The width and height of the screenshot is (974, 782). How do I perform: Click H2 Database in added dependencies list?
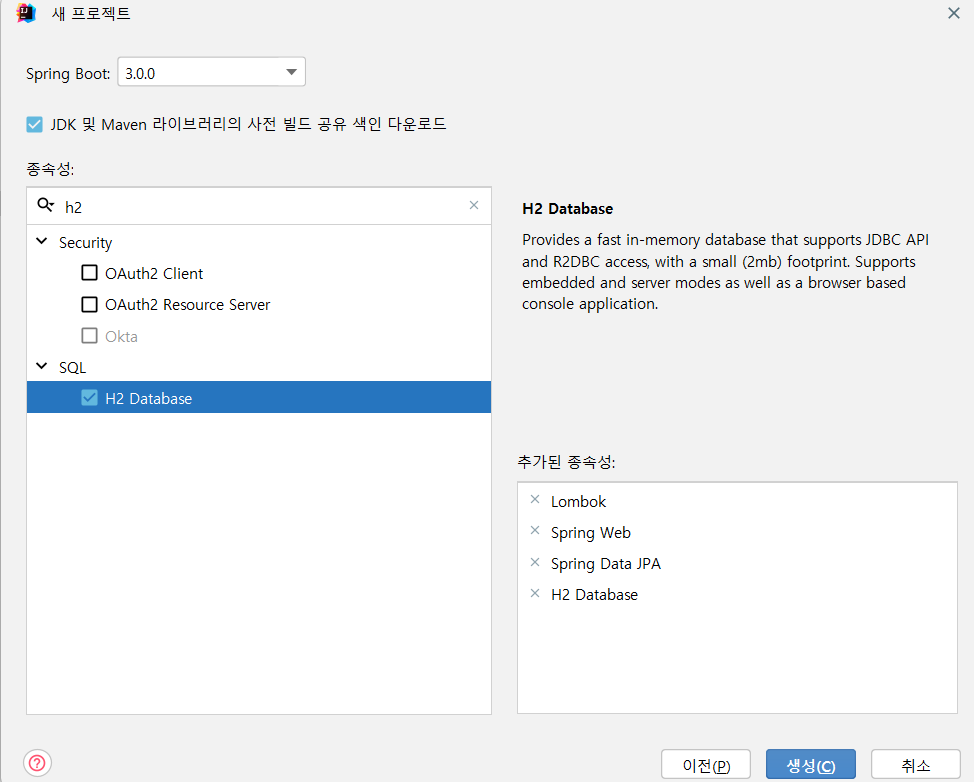(x=594, y=594)
